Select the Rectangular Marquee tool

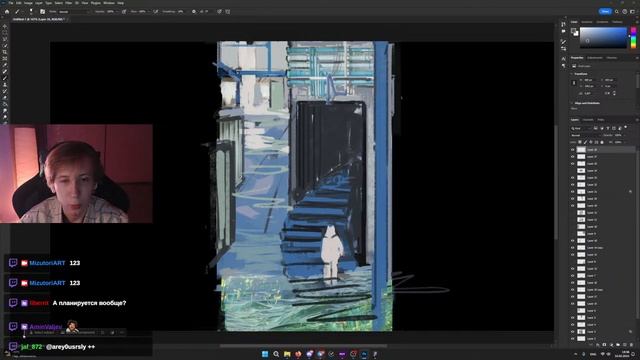5,32
